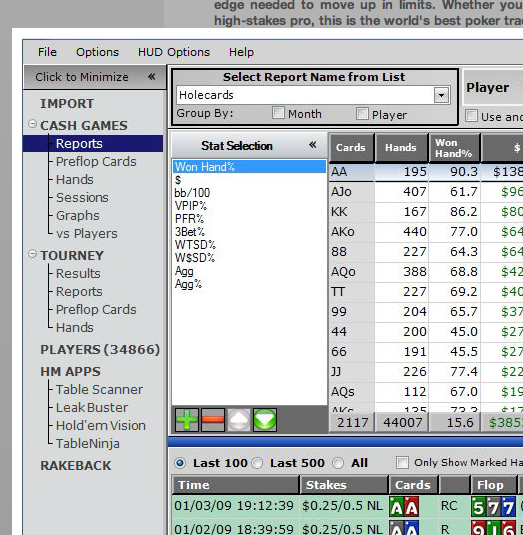This screenshot has width=523, height=535.
Task: Select WTSD% in stat list
Action: 195,245
